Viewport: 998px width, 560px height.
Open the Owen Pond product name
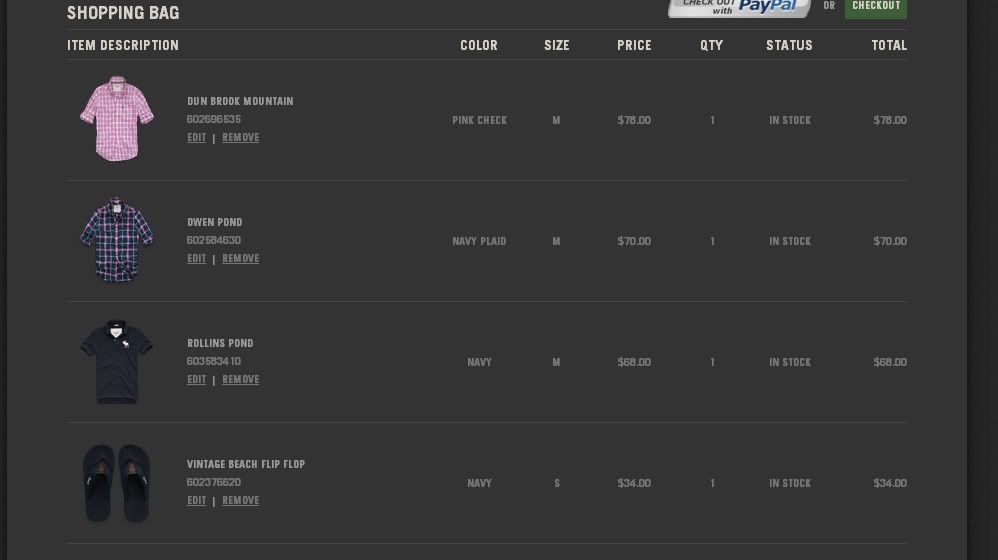click(214, 222)
